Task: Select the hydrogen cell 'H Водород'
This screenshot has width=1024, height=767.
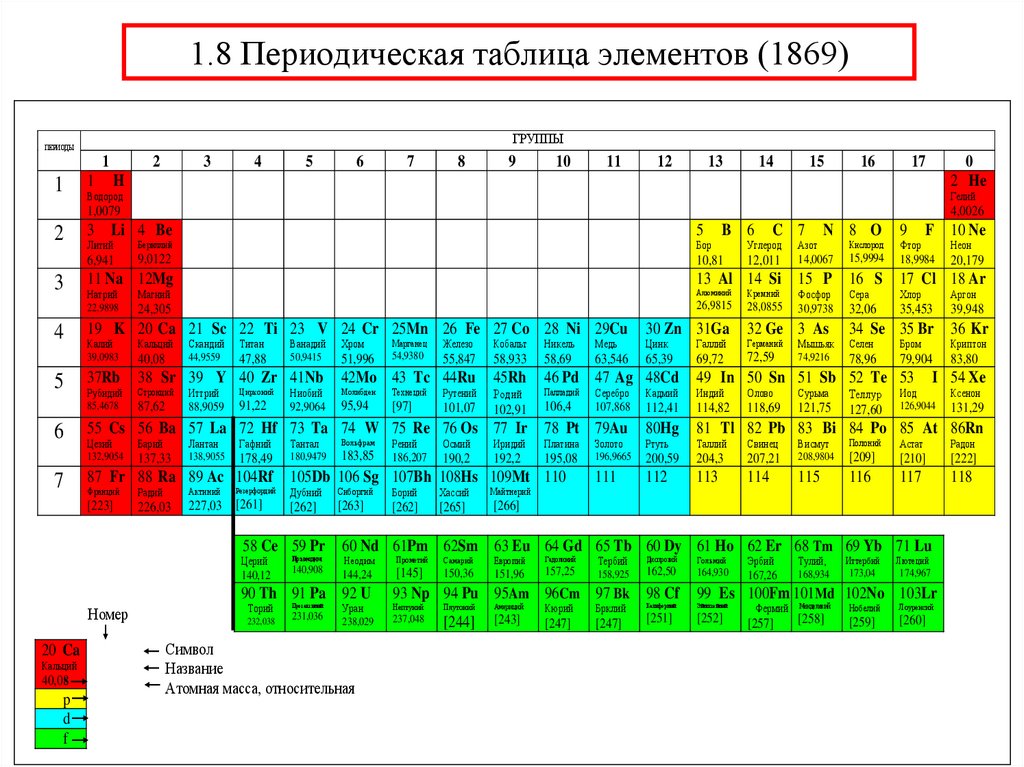Action: click(106, 195)
